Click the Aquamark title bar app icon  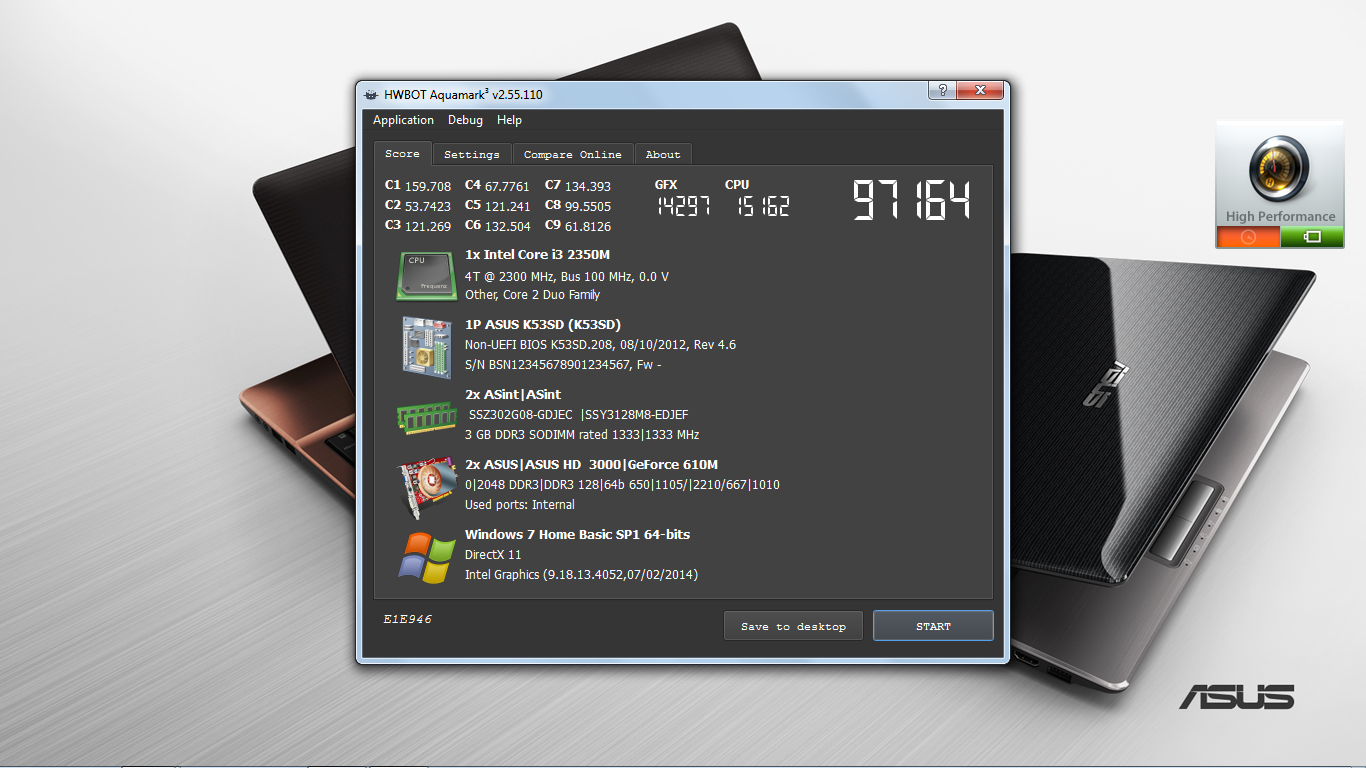pos(370,95)
